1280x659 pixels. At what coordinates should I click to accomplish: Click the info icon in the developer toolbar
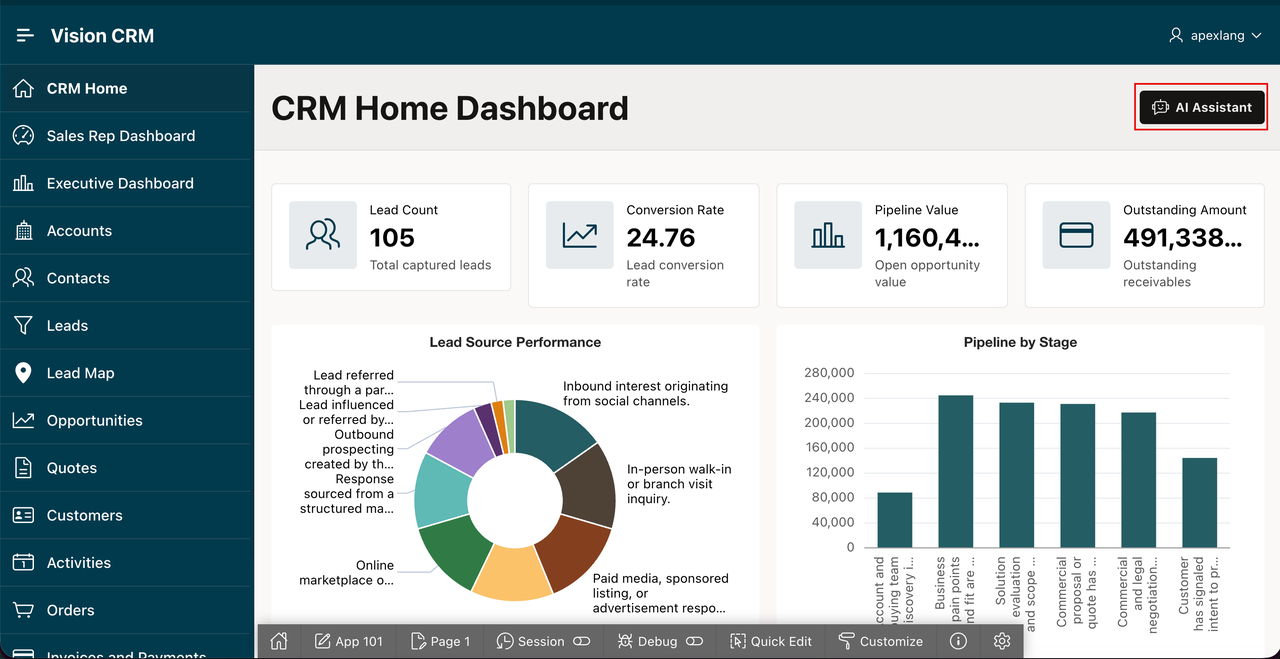958,641
